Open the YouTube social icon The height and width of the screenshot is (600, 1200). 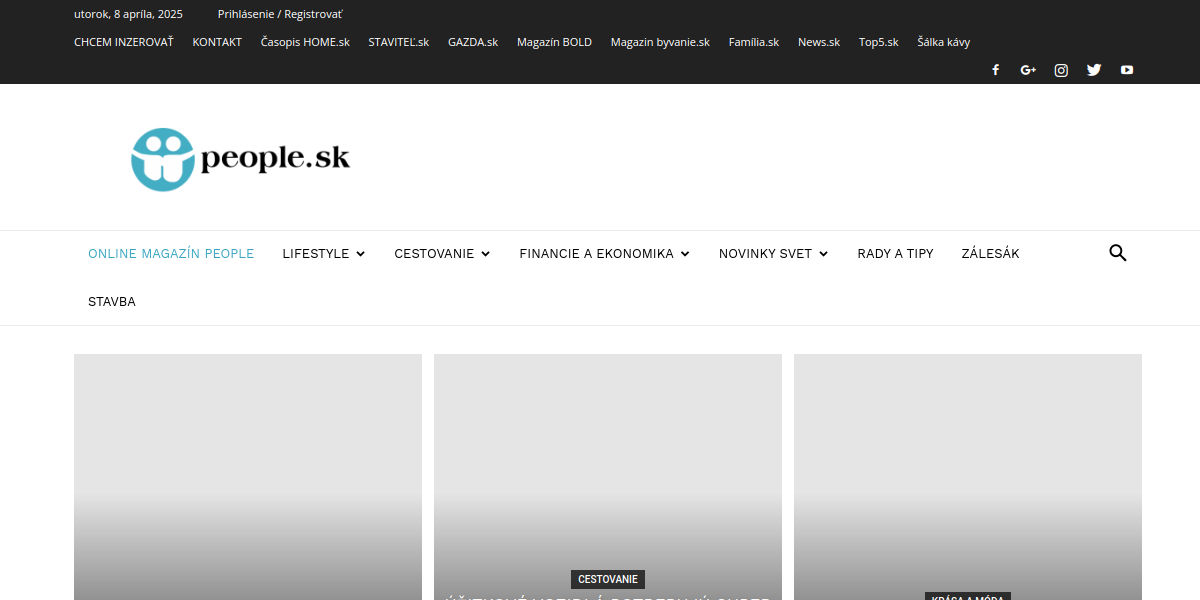(1127, 70)
